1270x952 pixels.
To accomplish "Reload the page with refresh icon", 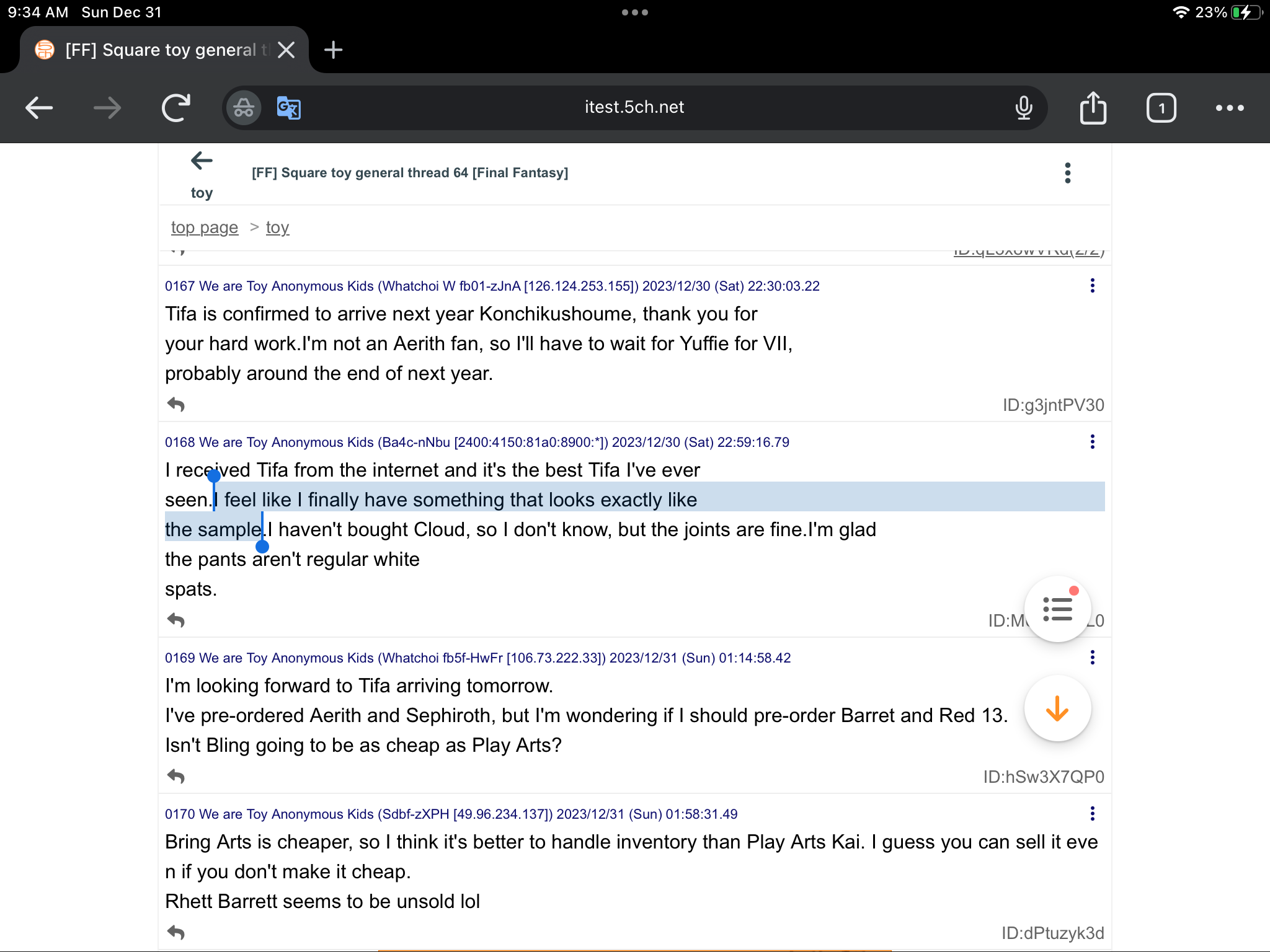I will (x=175, y=108).
